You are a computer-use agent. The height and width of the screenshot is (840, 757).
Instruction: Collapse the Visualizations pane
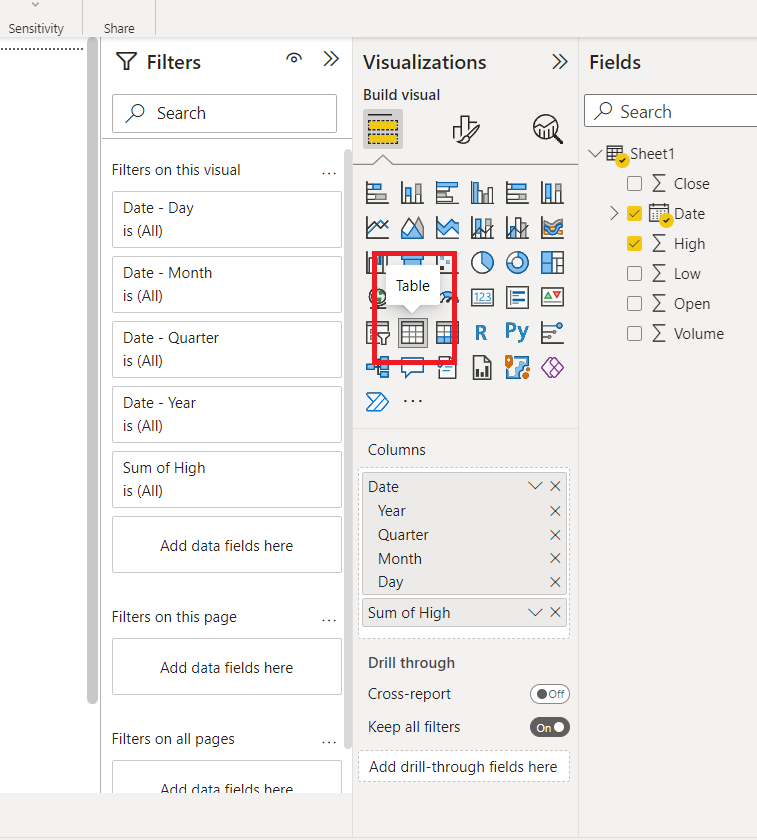point(559,62)
